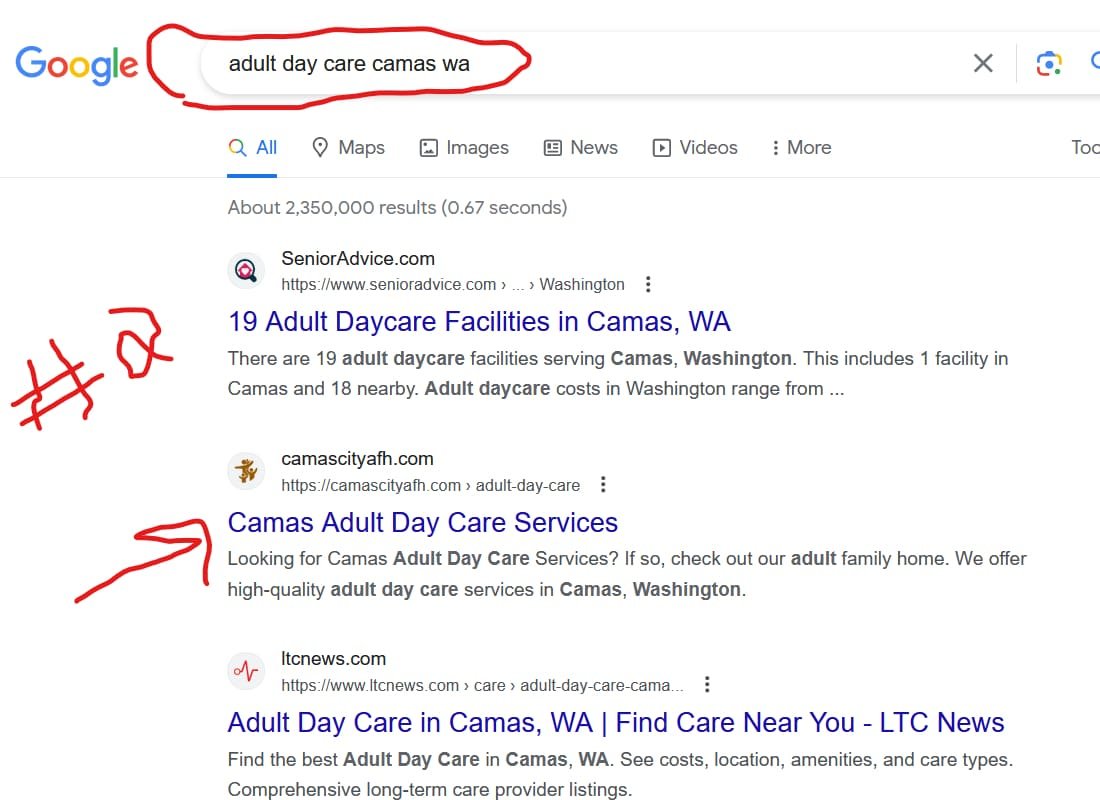Open Google Lens image search
This screenshot has width=1100, height=800.
tap(1048, 64)
